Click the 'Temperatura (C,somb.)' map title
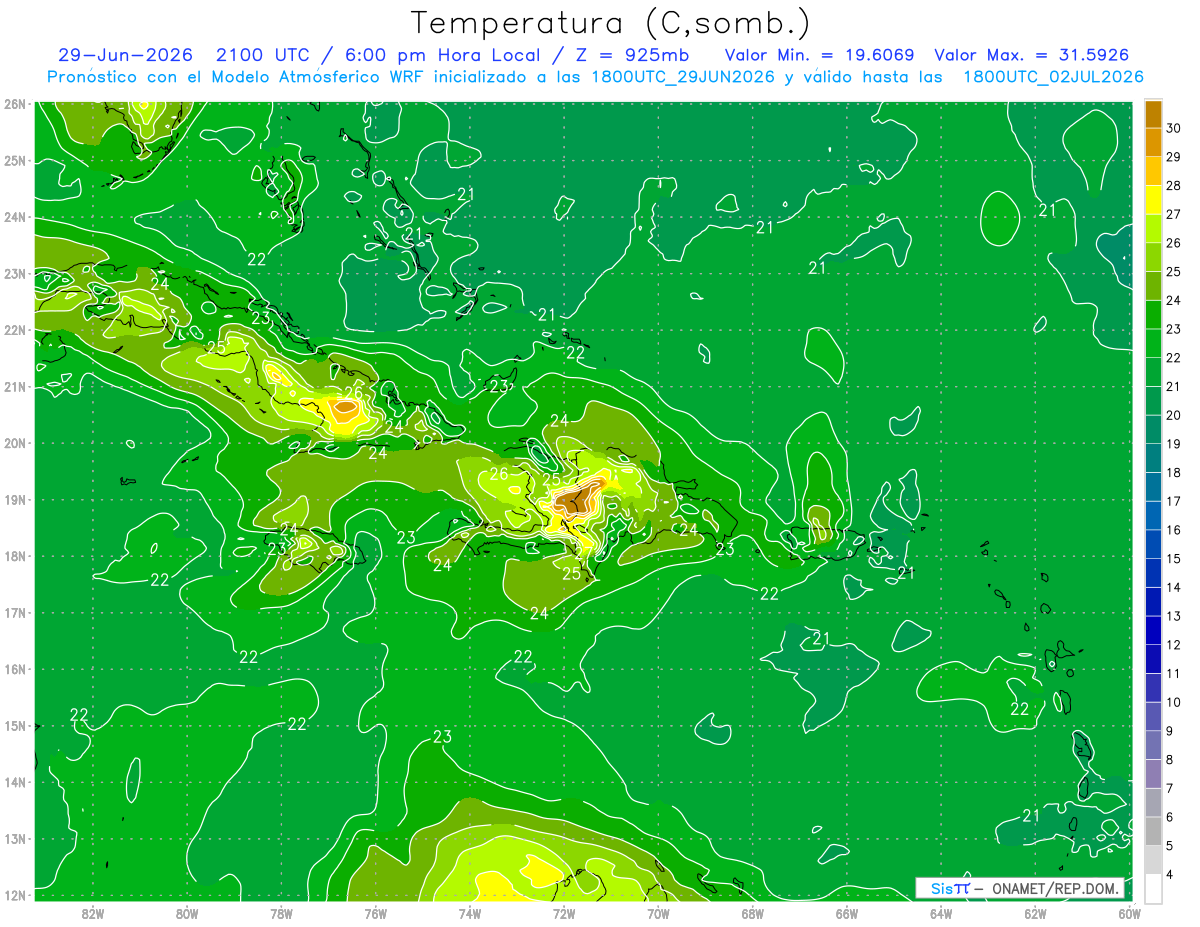 pos(610,23)
